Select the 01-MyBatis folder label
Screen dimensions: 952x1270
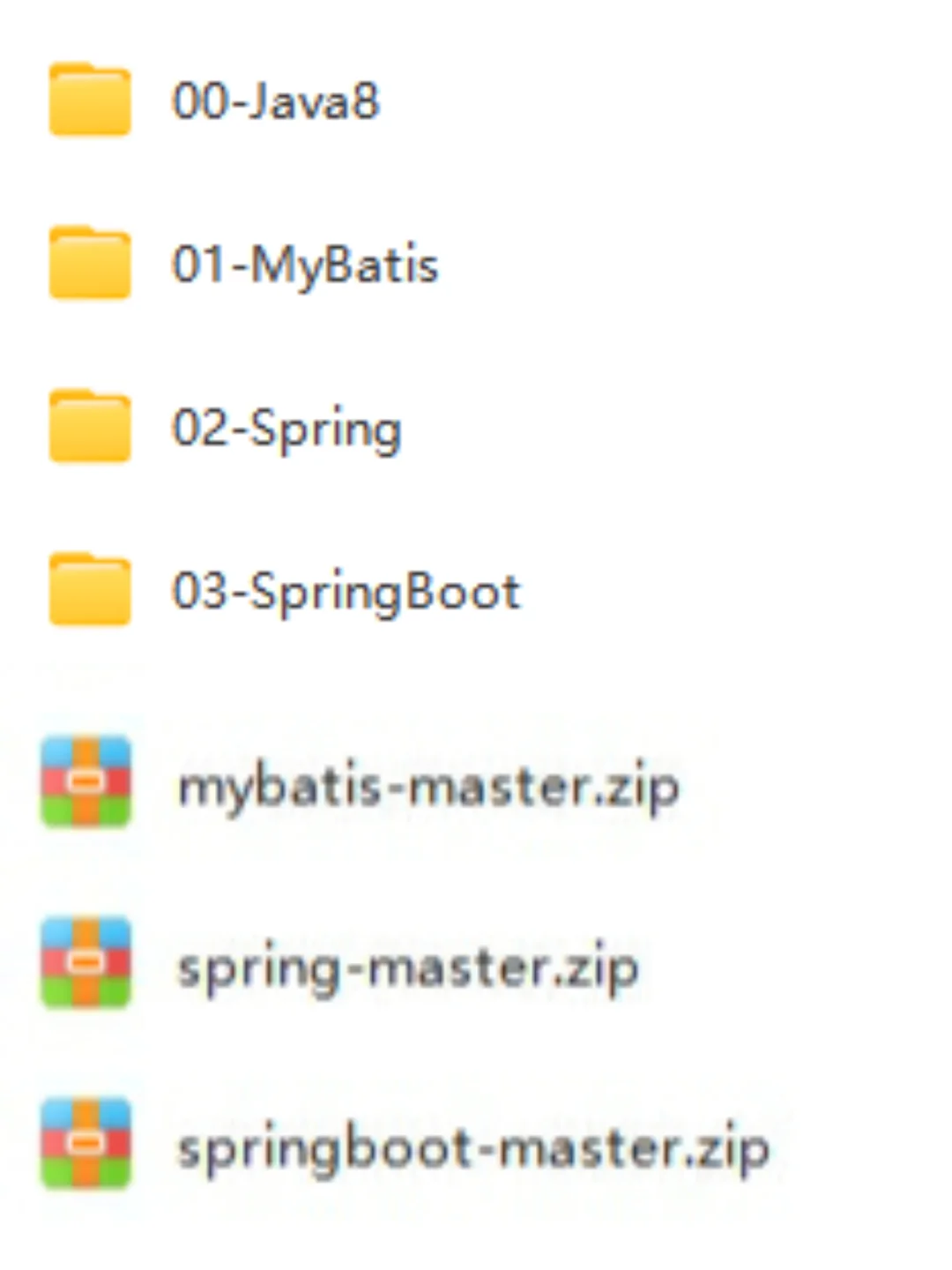click(305, 265)
